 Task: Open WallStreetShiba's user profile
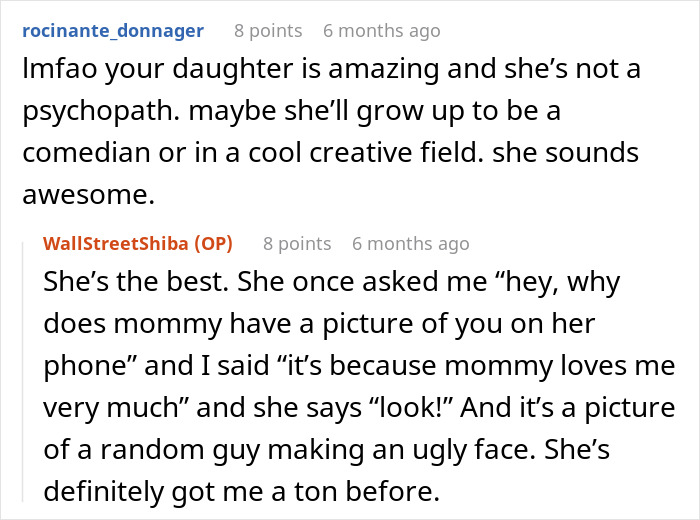coord(116,243)
